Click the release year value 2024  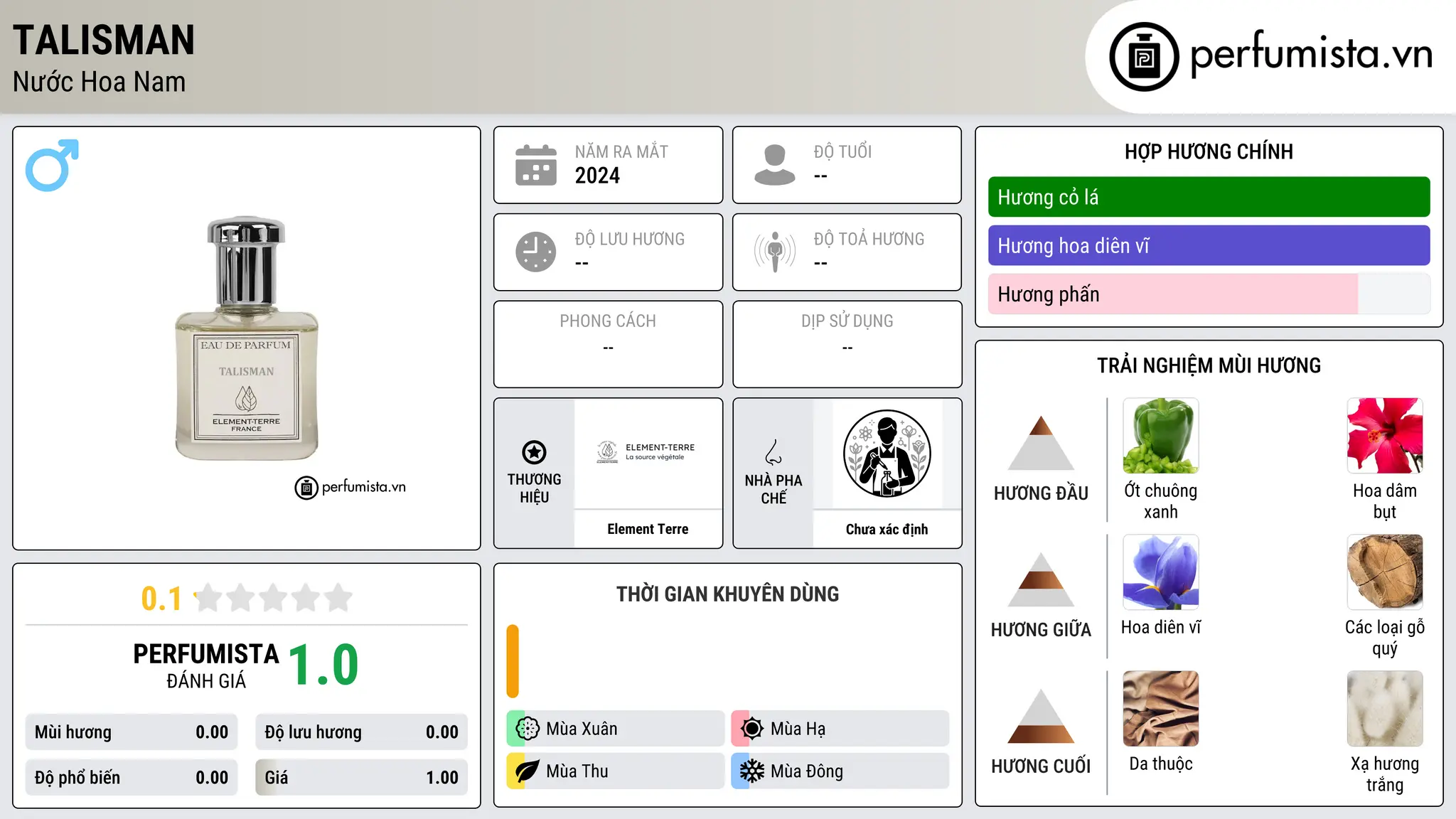pyautogui.click(x=597, y=176)
